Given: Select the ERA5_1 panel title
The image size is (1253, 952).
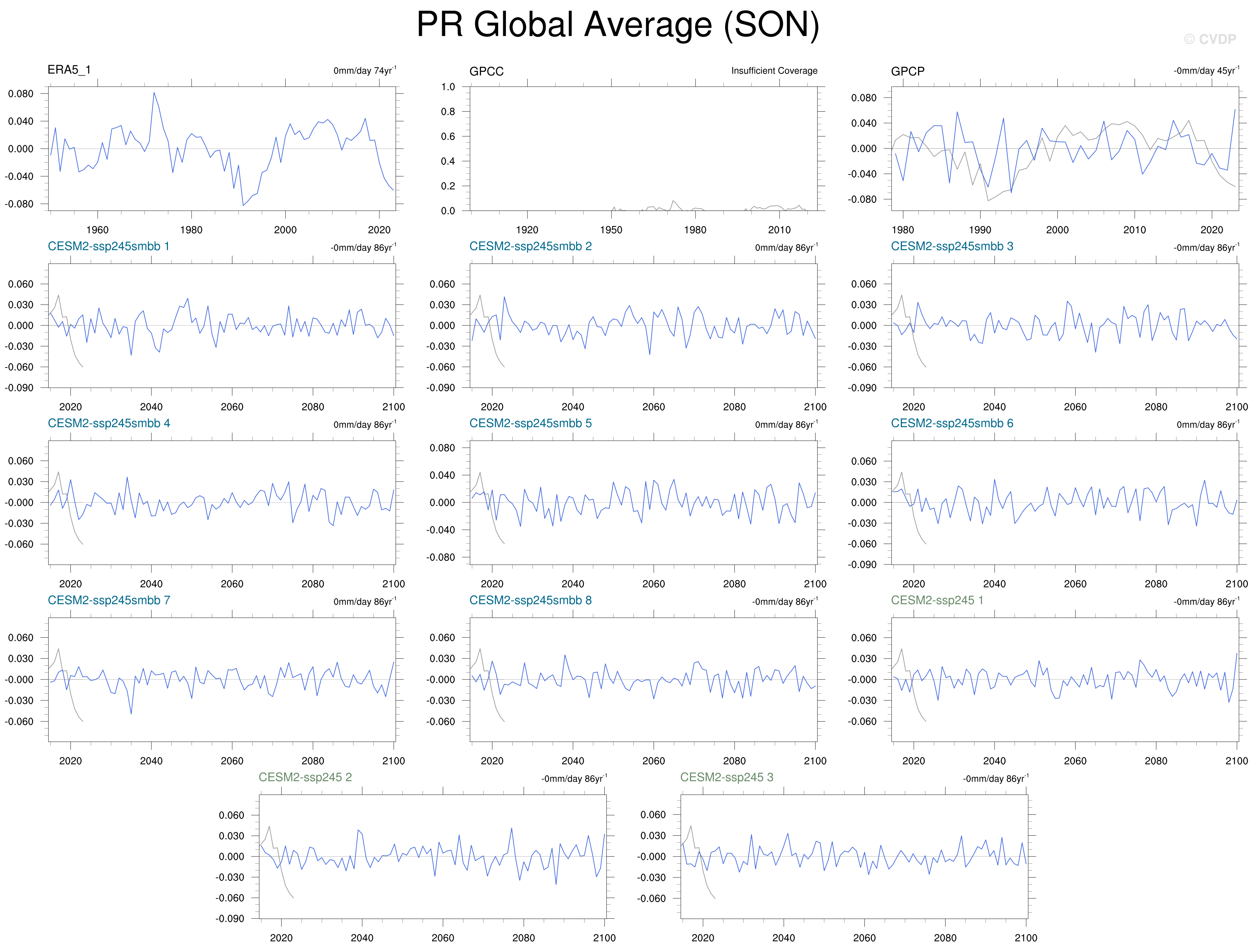Looking at the screenshot, I should pos(69,70).
